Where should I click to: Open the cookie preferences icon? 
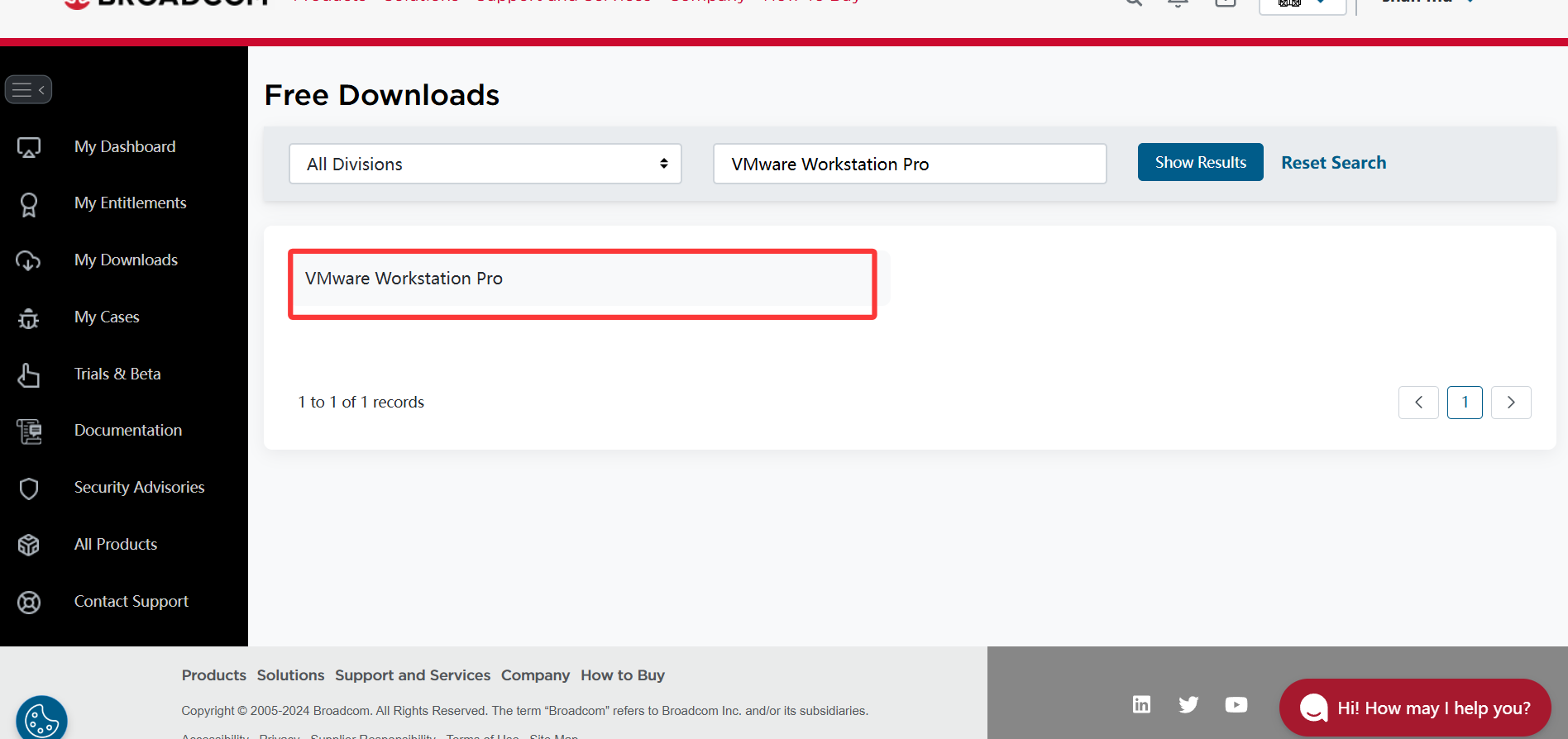click(x=41, y=719)
